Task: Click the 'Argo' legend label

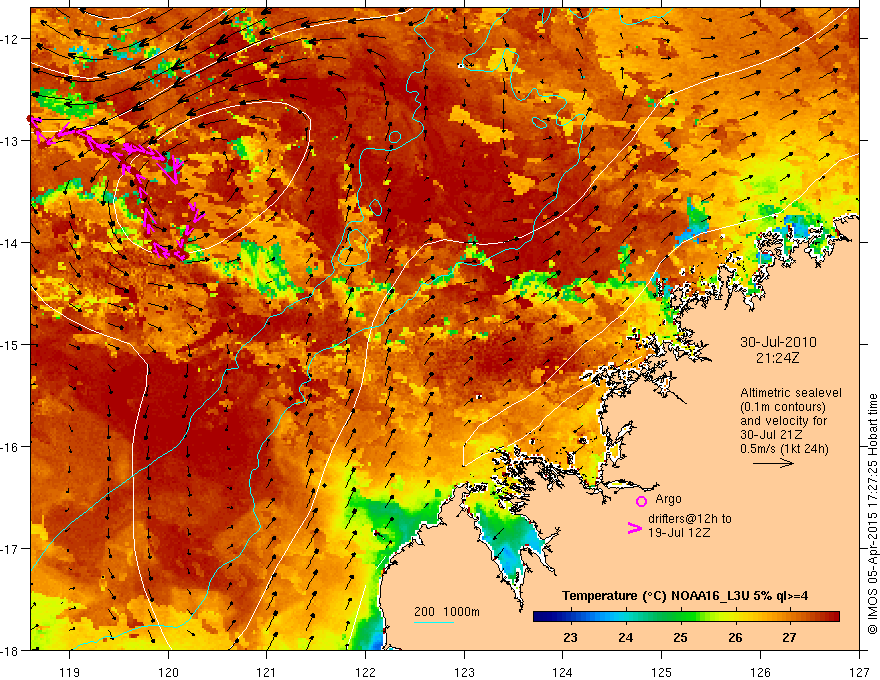Action: pyautogui.click(x=668, y=499)
